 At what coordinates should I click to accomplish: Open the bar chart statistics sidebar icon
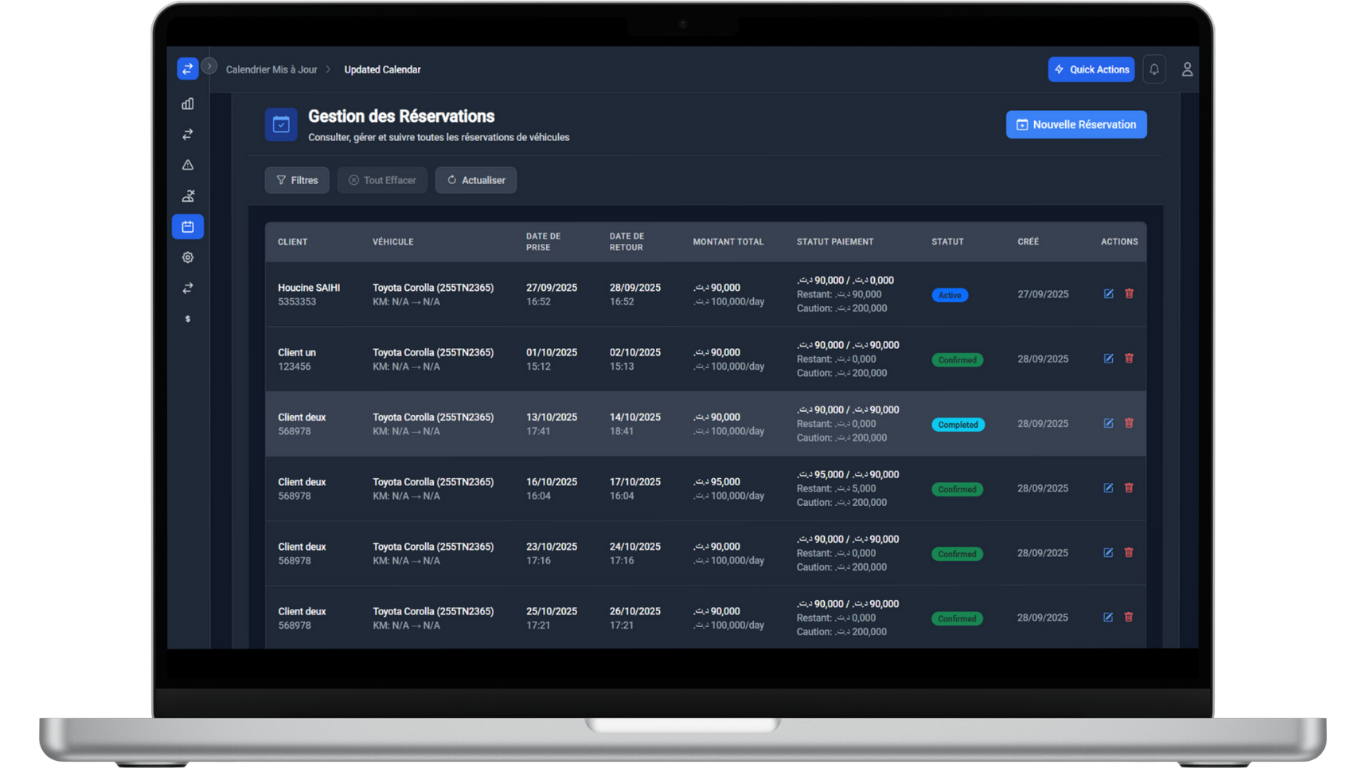[187, 104]
